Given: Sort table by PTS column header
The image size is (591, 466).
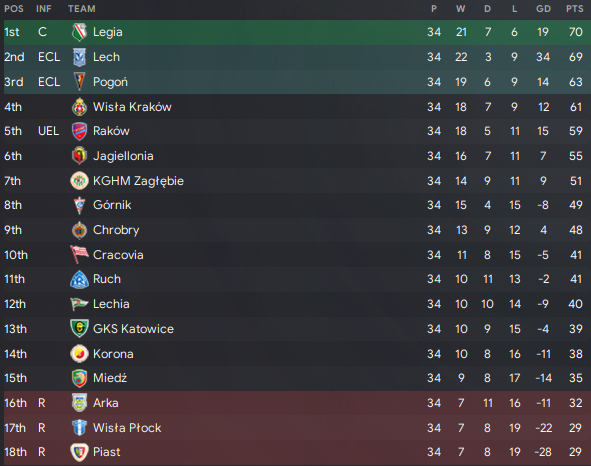Looking at the screenshot, I should (x=574, y=9).
